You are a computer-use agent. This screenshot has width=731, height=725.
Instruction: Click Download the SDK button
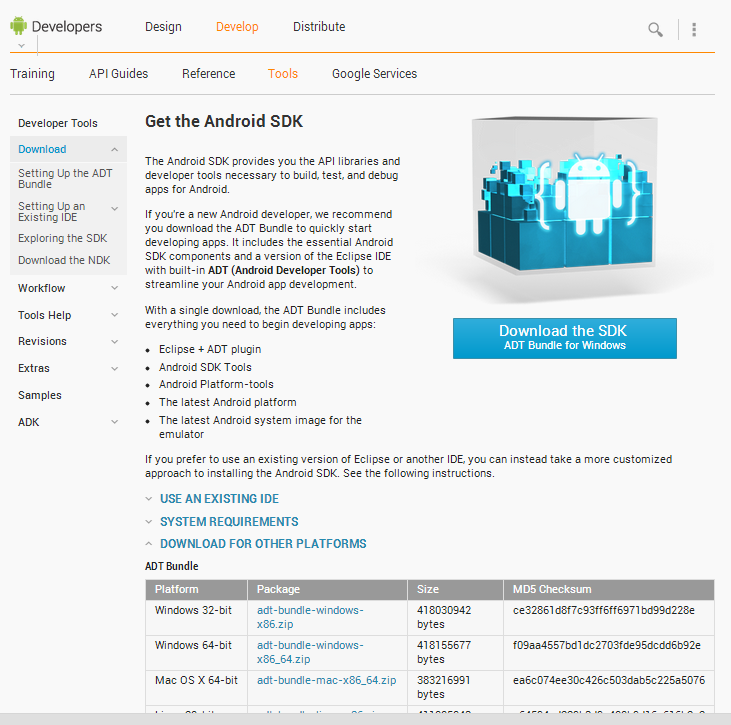tap(565, 338)
